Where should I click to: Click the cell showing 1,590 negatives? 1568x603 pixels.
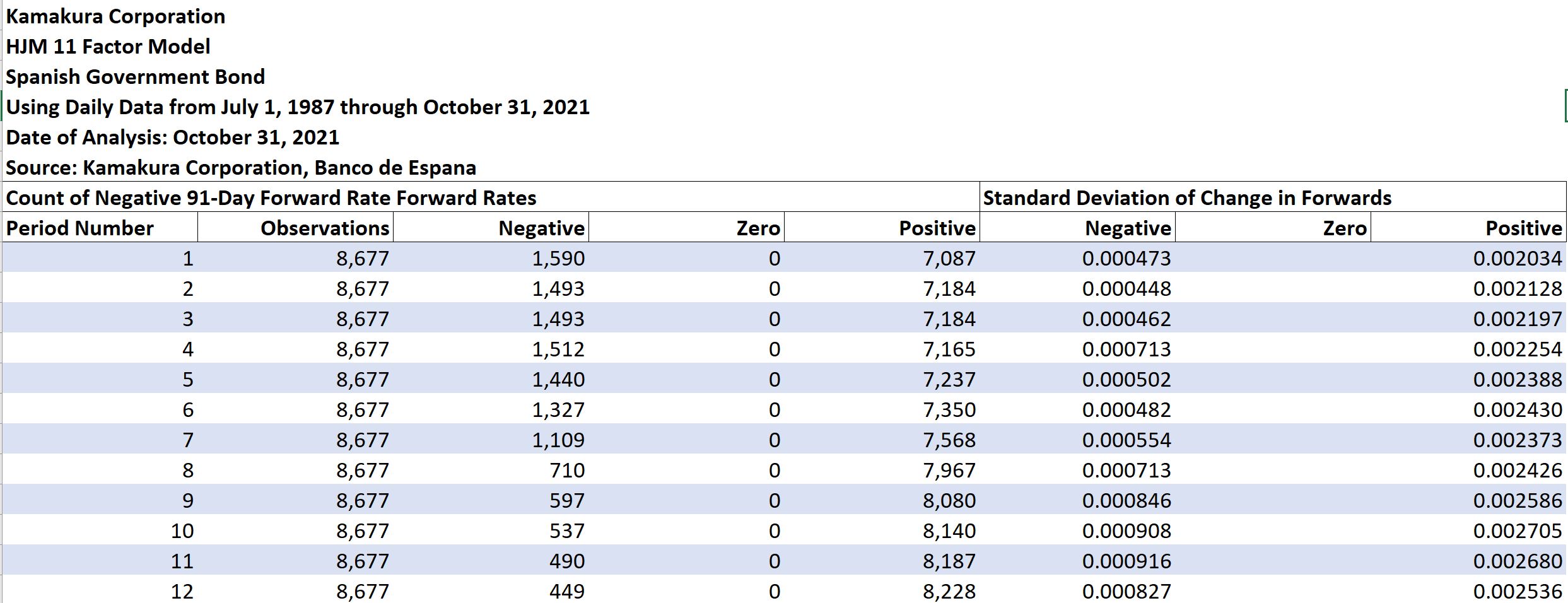[x=491, y=258]
